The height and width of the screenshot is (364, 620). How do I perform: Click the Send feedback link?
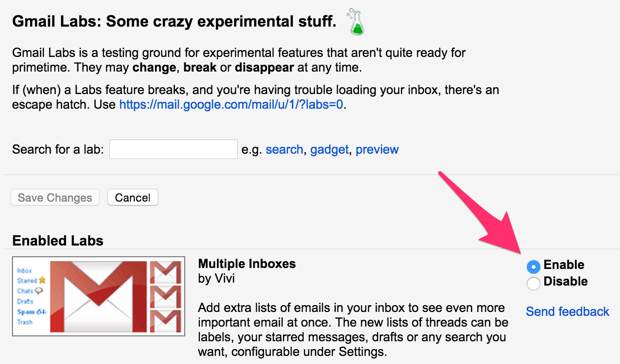coord(567,311)
